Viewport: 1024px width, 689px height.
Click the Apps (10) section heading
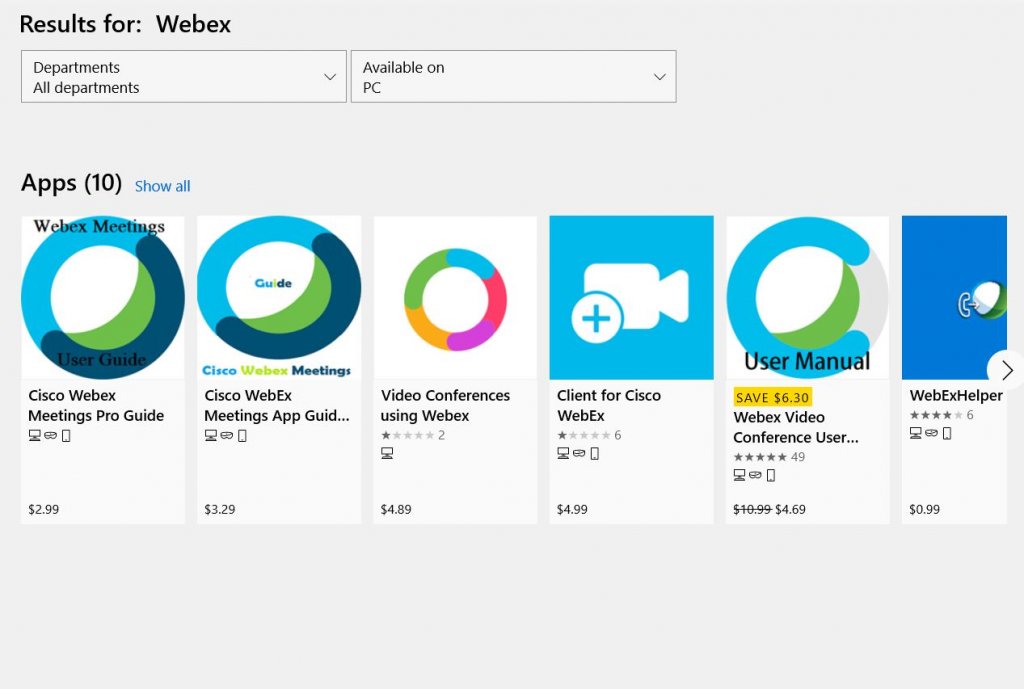click(71, 183)
